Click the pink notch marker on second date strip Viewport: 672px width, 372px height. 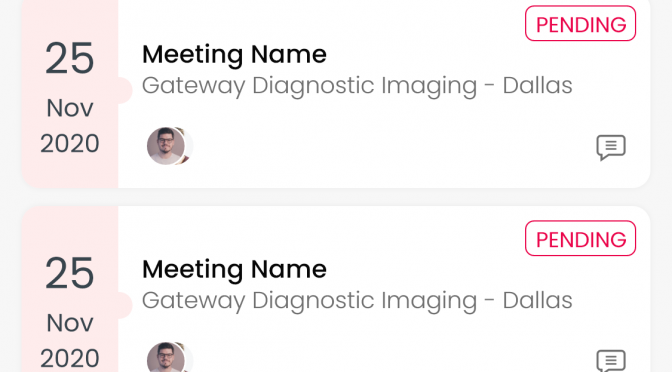pyautogui.click(x=124, y=305)
